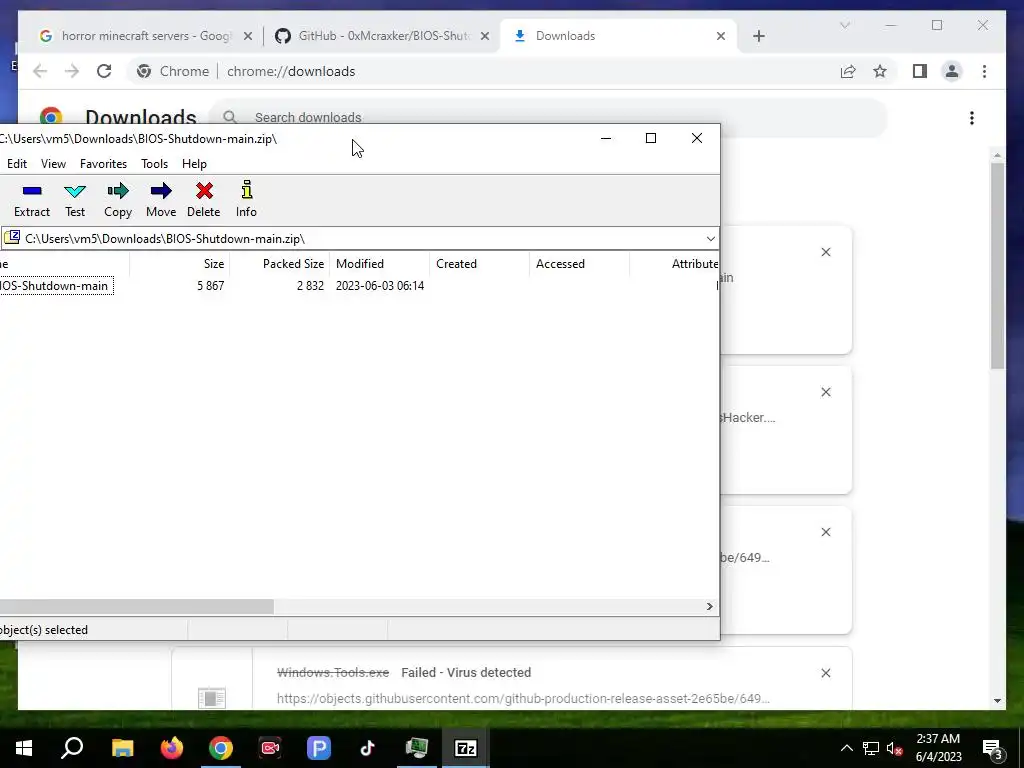Click the packed size value 2 832
The height and width of the screenshot is (768, 1024).
(310, 285)
